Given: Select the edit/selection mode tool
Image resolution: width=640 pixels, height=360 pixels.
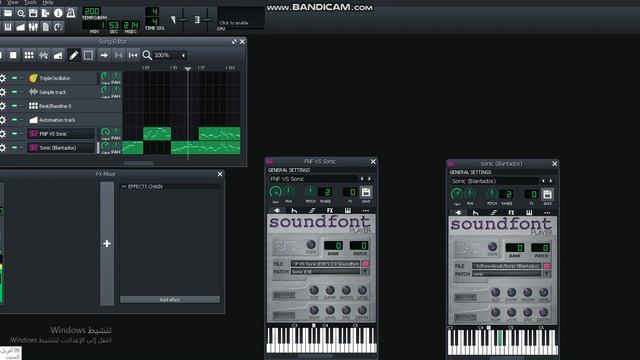Looking at the screenshot, I should pyautogui.click(x=88, y=55).
